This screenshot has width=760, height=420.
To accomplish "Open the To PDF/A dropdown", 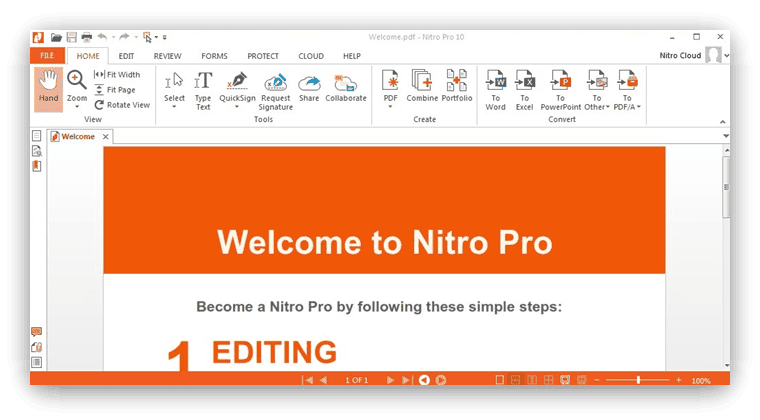I will (639, 107).
